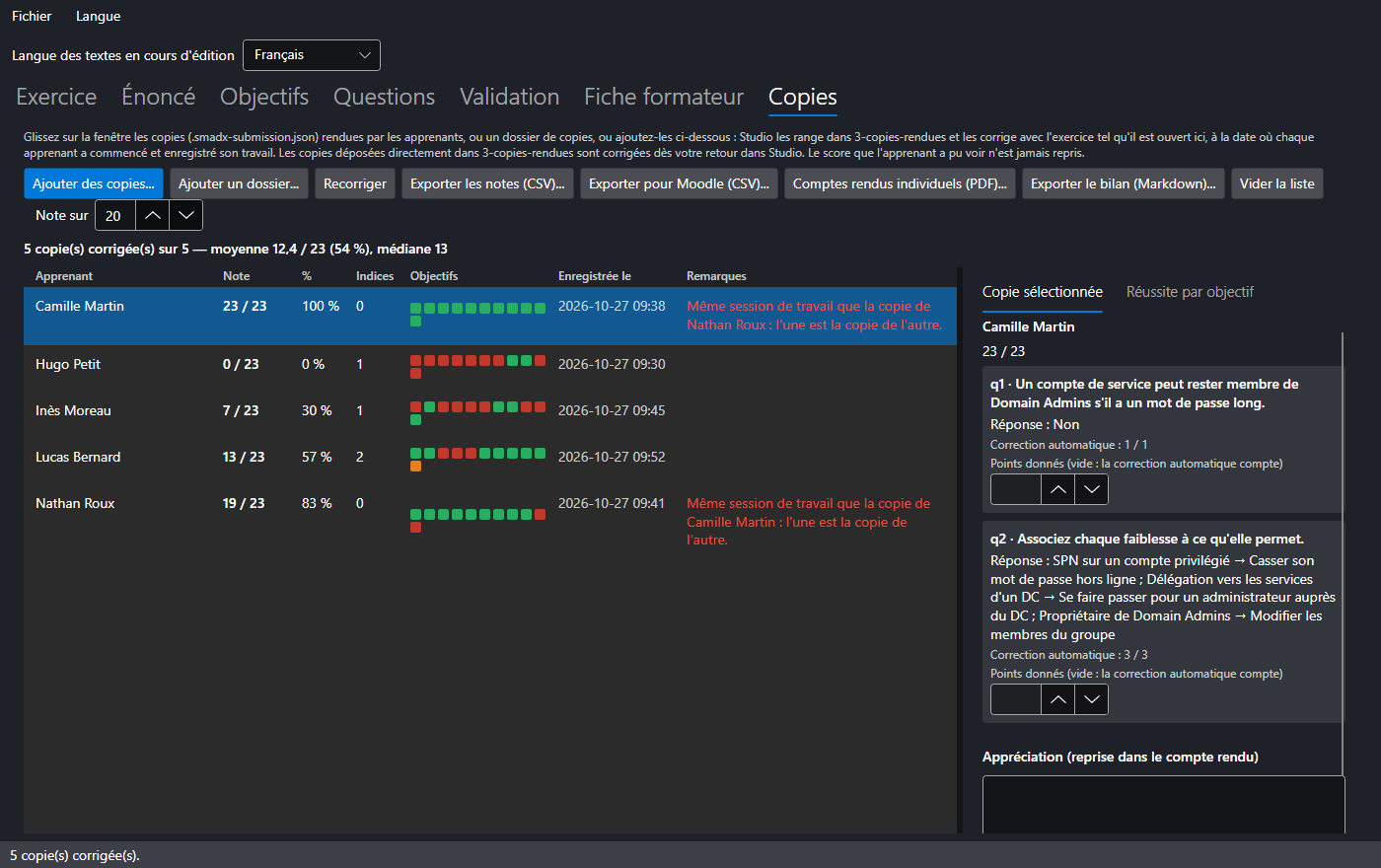Open the Langue menu
Viewport: 1381px width, 868px height.
pos(98,16)
